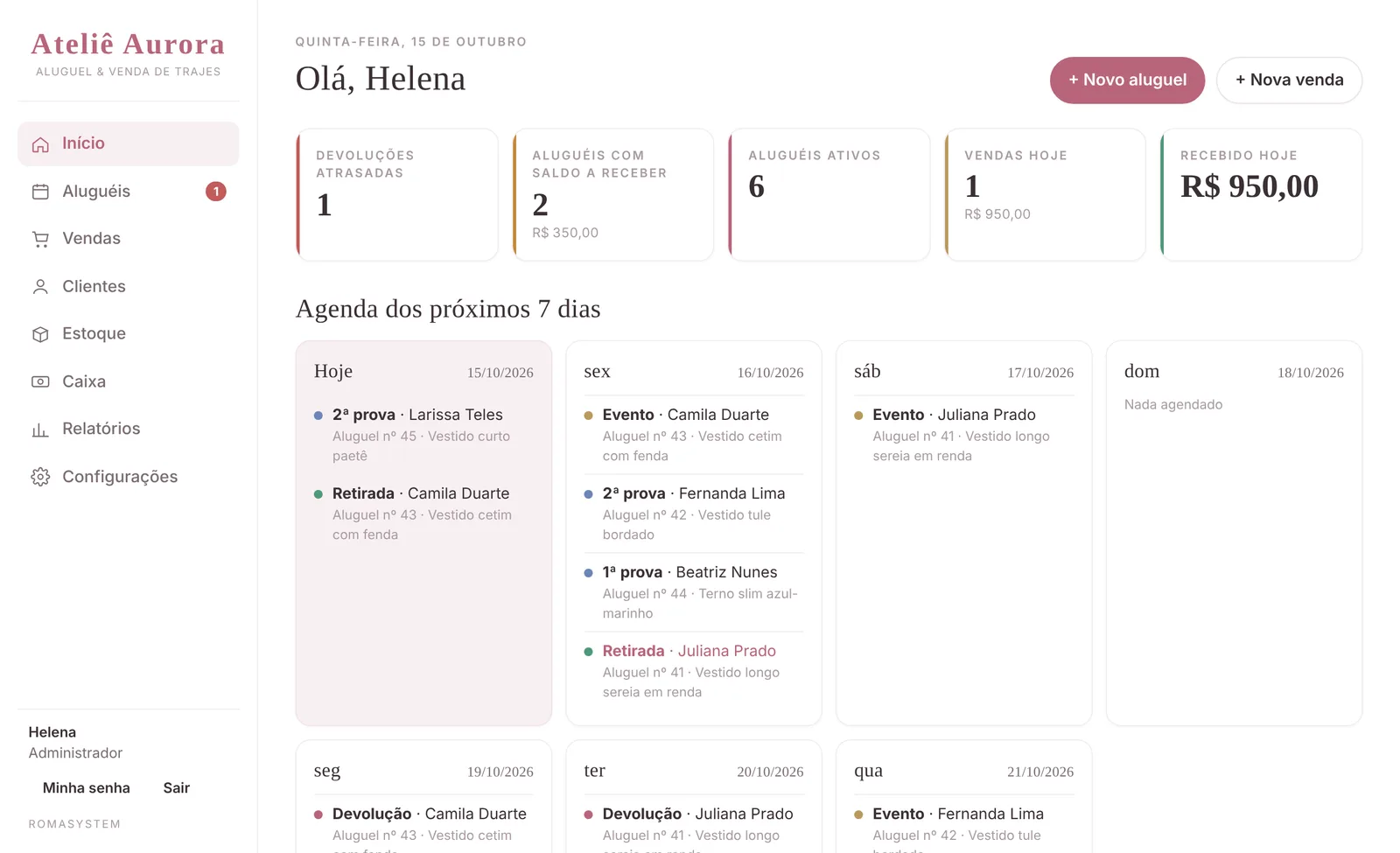
Task: Click 'Nada agendado' text on domingo
Action: pyautogui.click(x=1173, y=405)
